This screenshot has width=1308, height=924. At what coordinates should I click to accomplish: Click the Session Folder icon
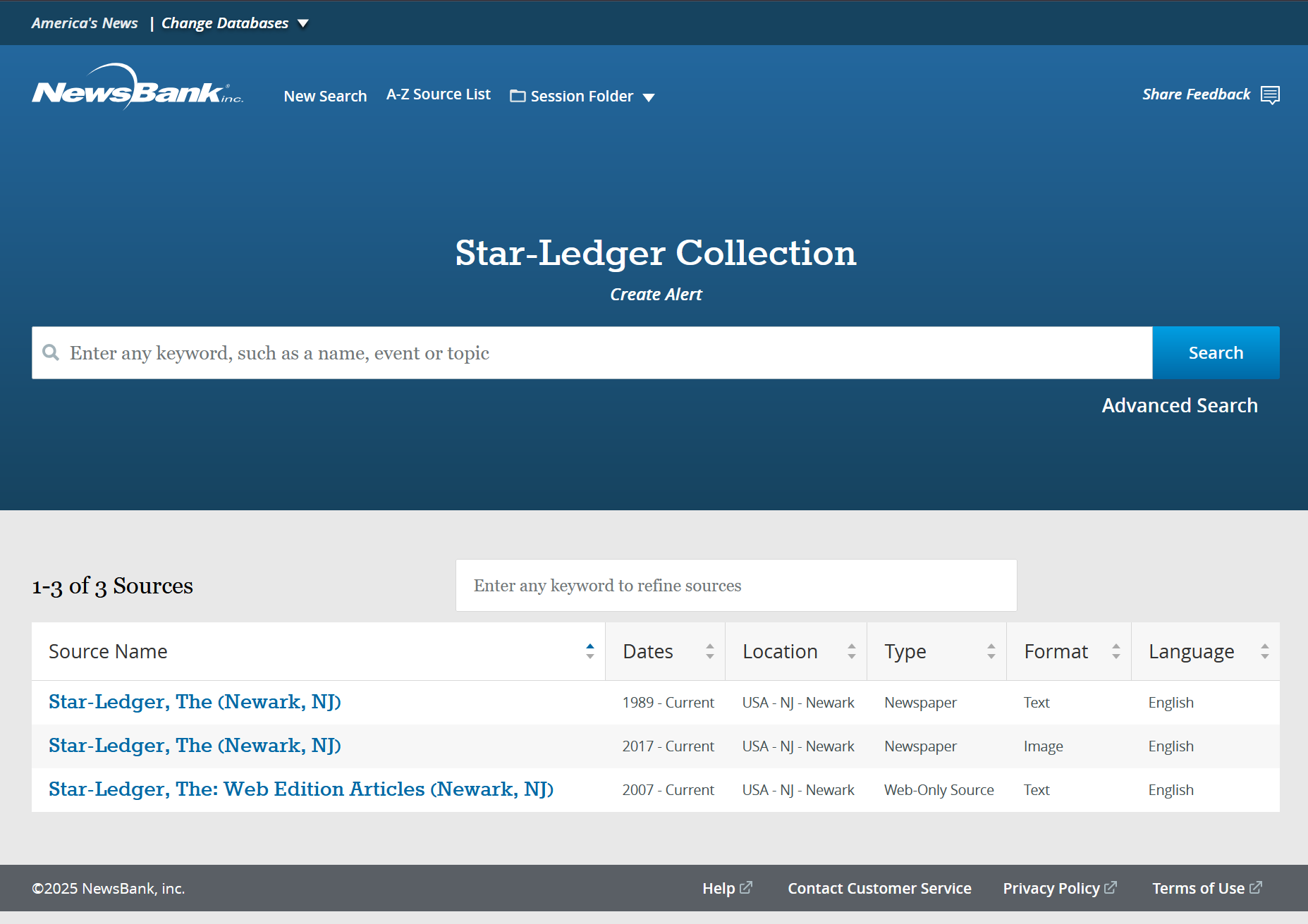518,97
